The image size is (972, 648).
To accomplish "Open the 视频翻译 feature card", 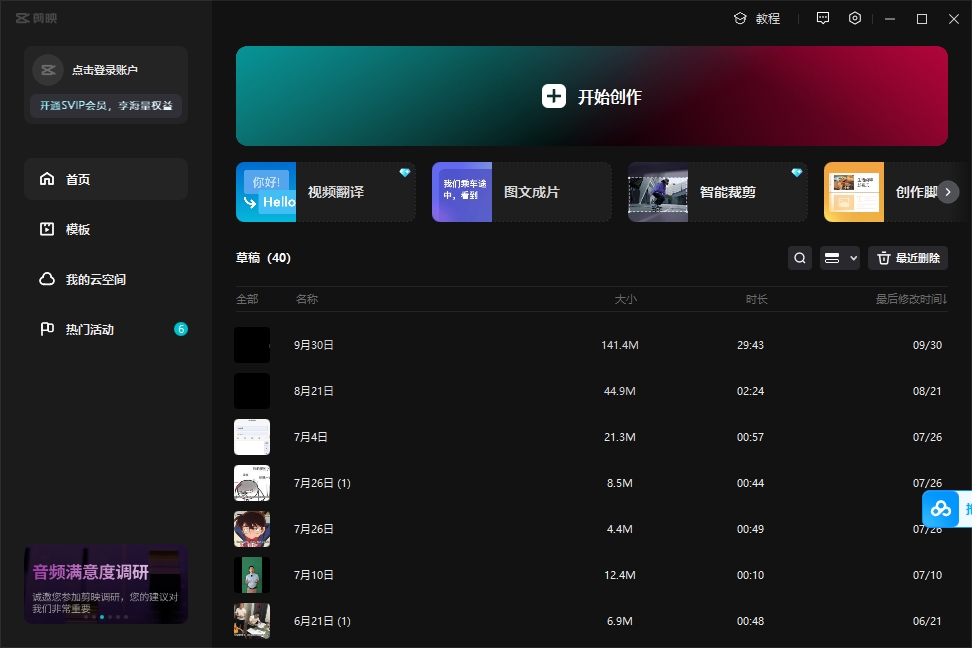I will click(325, 192).
